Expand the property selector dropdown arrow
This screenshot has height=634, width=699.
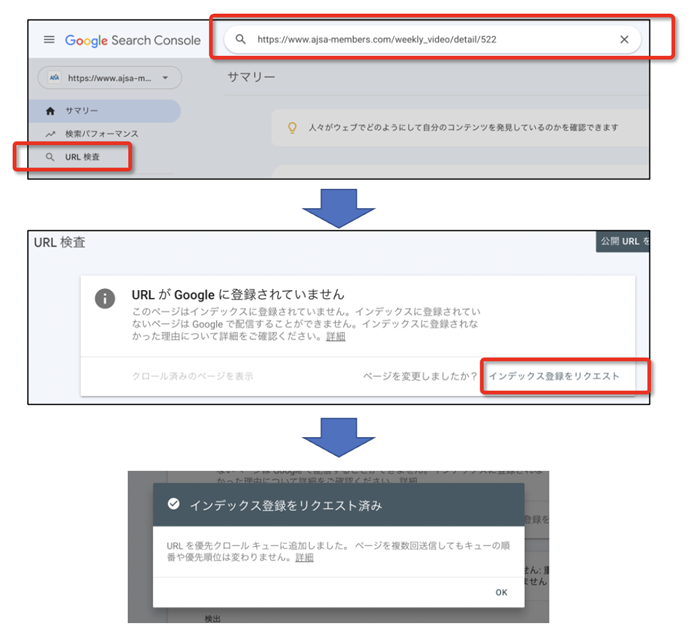click(x=165, y=78)
